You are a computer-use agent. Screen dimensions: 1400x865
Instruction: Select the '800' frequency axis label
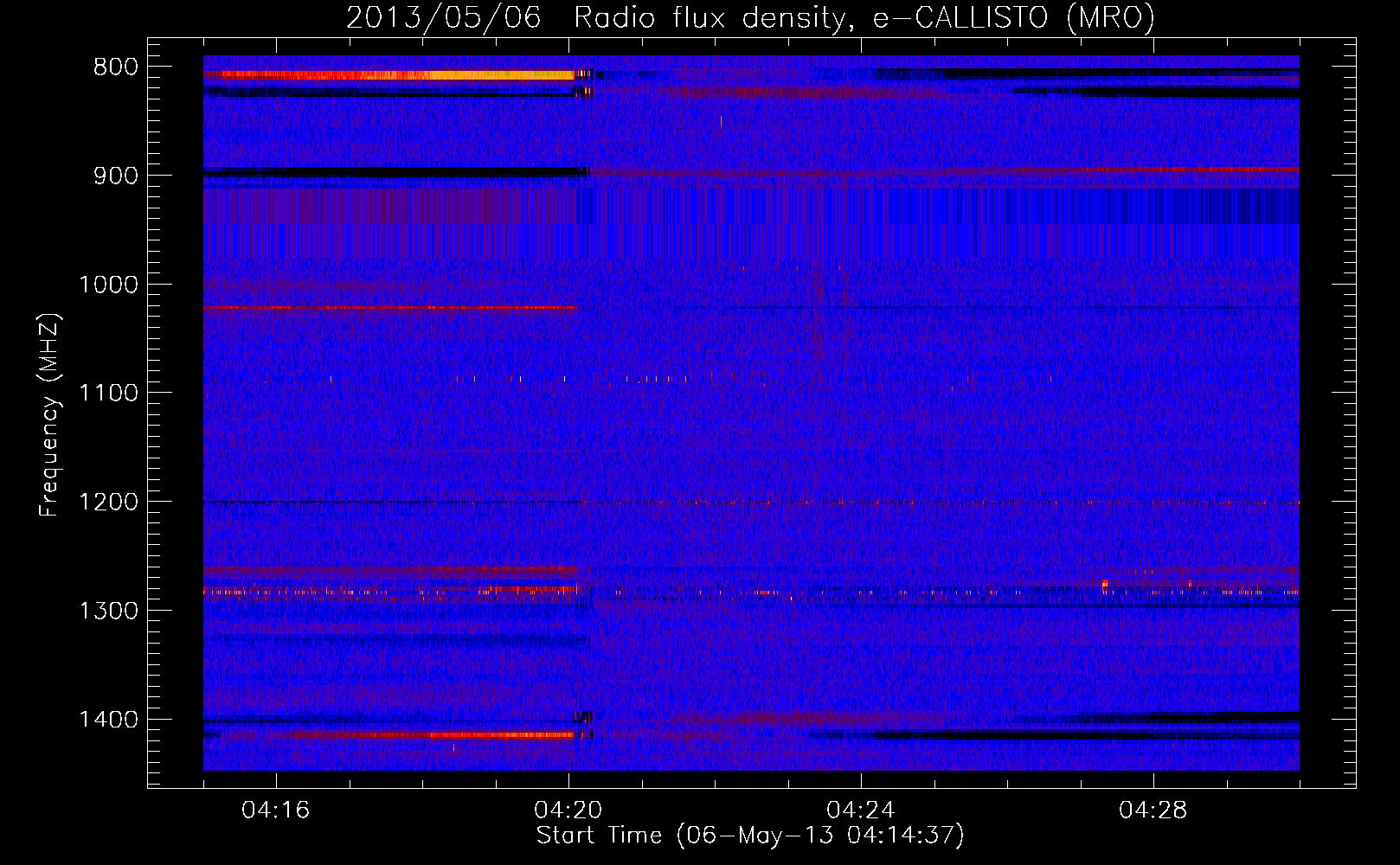[115, 67]
